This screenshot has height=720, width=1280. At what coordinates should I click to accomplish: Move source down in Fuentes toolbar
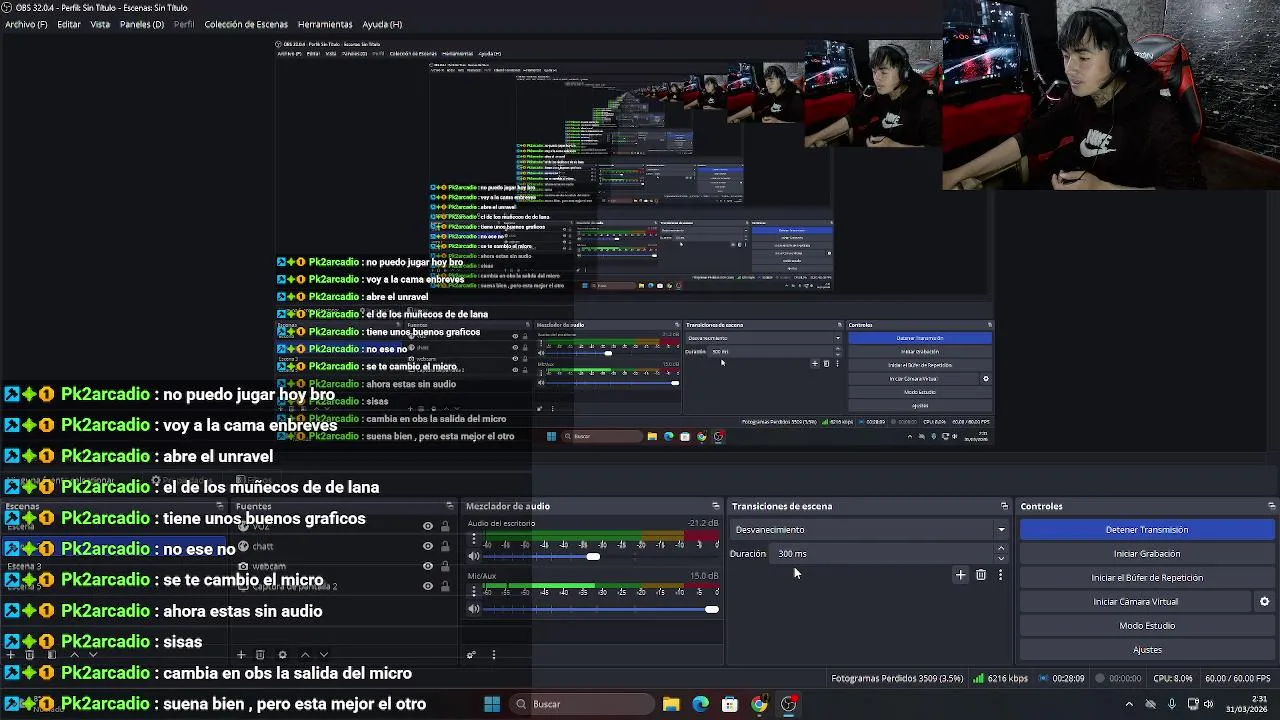[x=323, y=655]
